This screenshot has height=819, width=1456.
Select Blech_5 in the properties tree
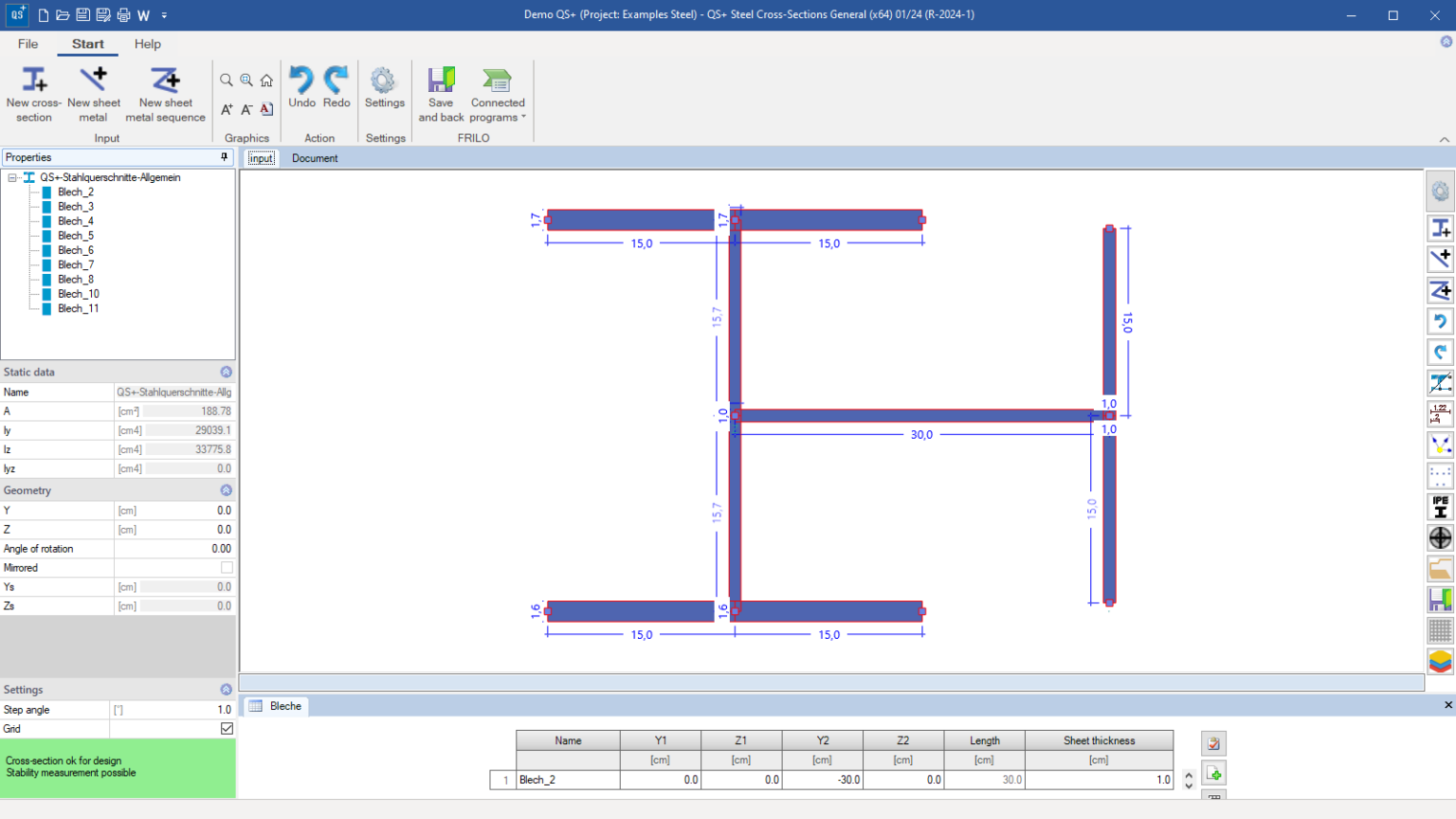(x=74, y=235)
